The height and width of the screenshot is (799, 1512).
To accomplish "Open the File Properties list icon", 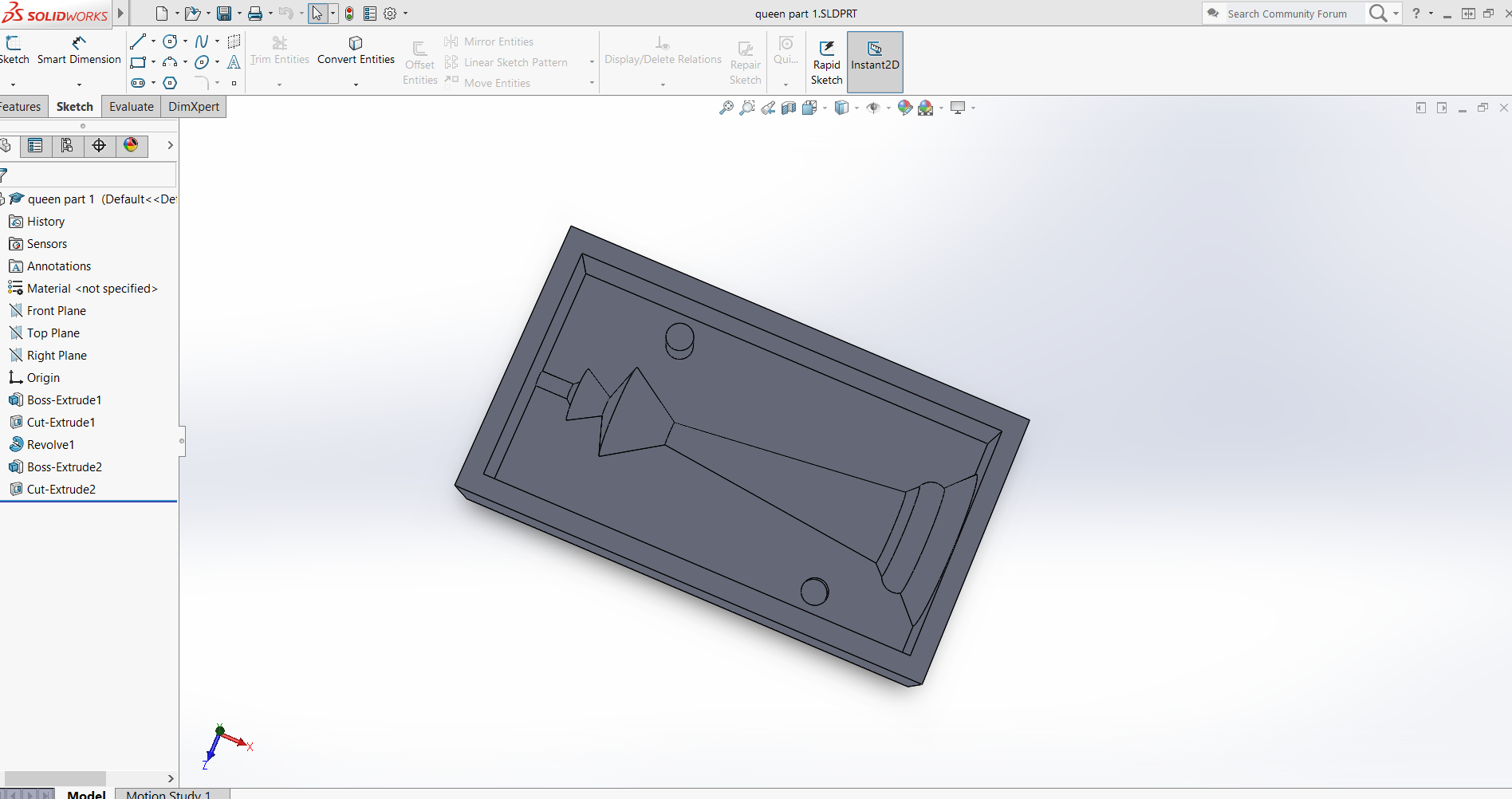I will click(x=370, y=14).
